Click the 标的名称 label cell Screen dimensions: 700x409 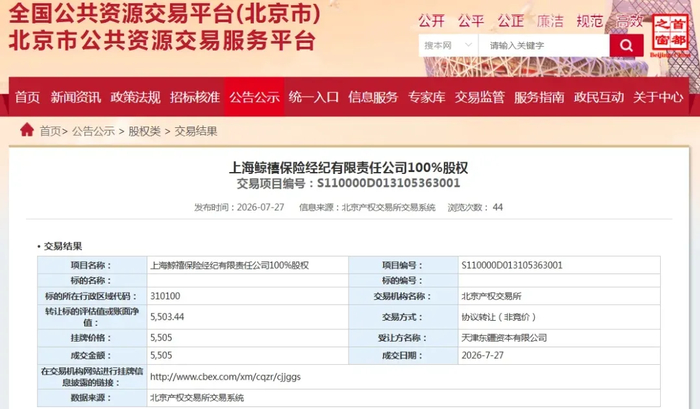coord(92,280)
